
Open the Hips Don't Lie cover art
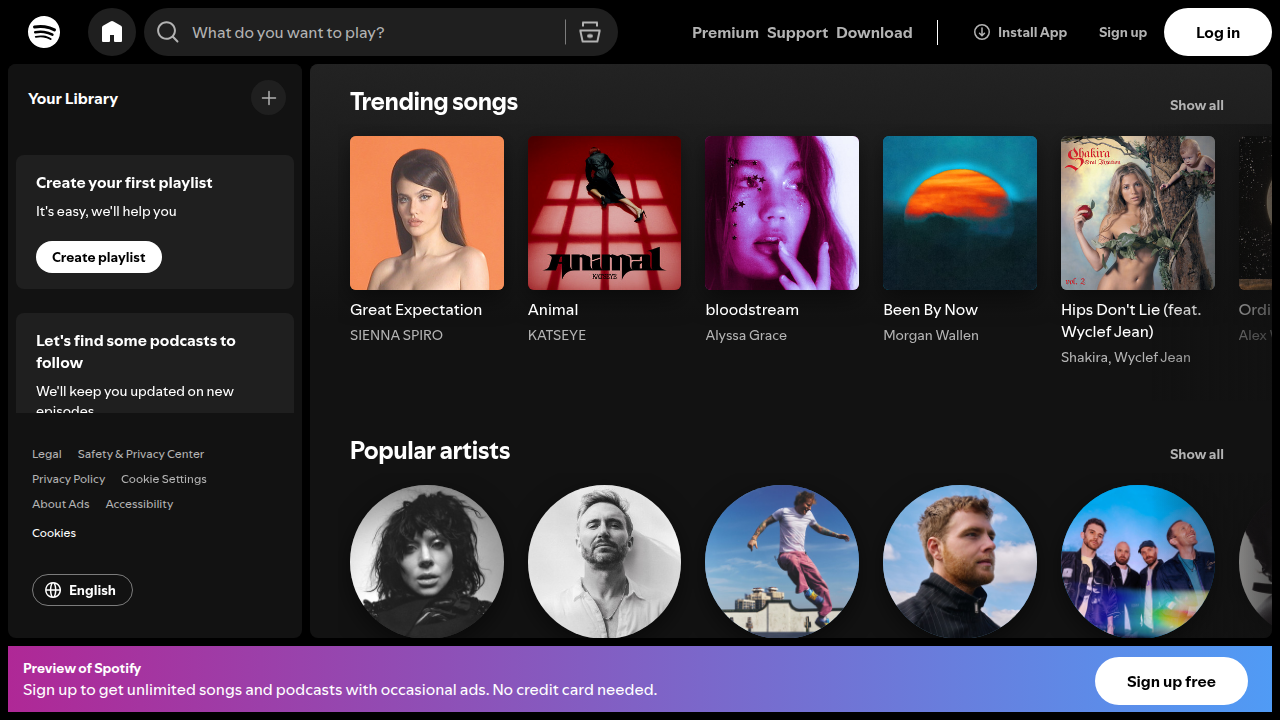pos(1138,213)
